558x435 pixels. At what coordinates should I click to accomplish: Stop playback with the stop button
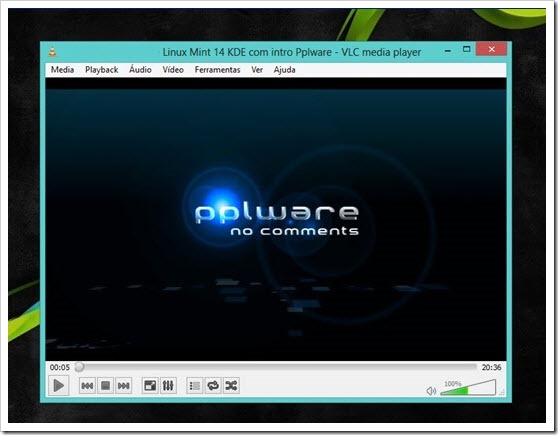(x=105, y=386)
